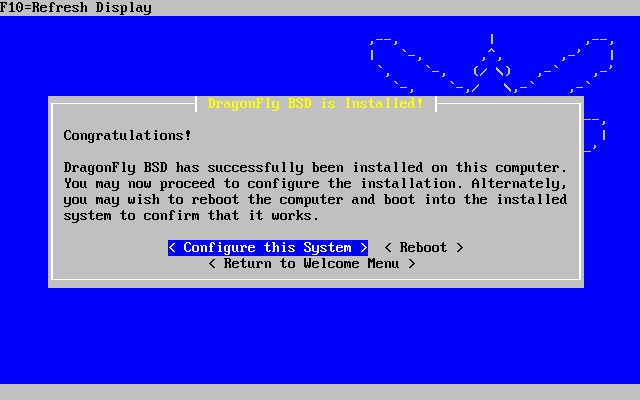Screen dimensions: 640x400
Task: Click the Congratulations! heading text
Action: click(127, 136)
